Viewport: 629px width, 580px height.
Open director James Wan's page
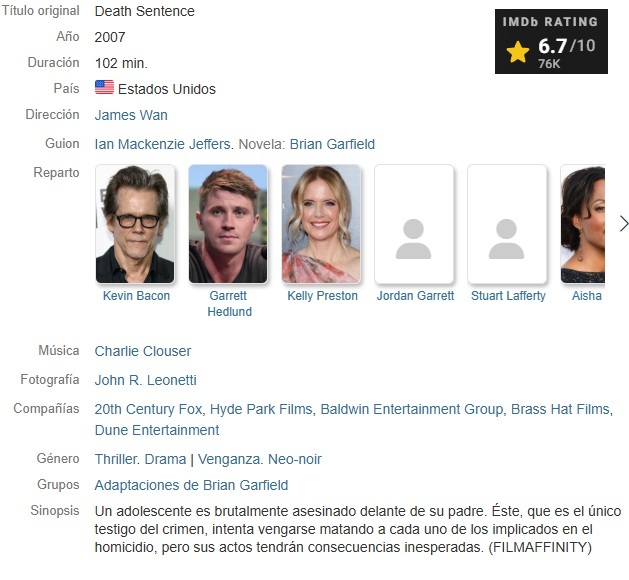click(x=131, y=116)
